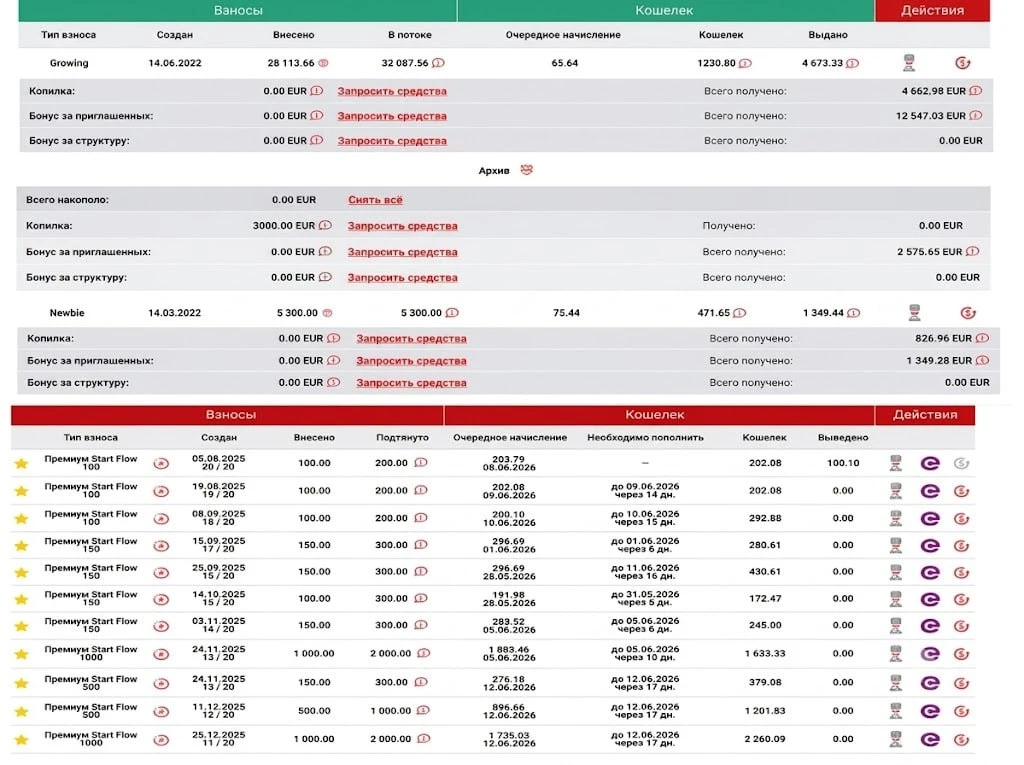Click the Снять всё link

(376, 200)
